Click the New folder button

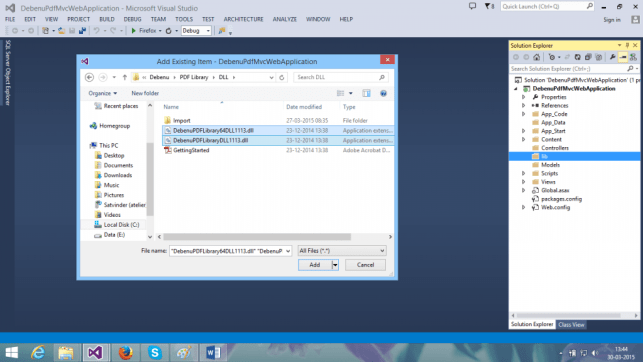pyautogui.click(x=145, y=93)
